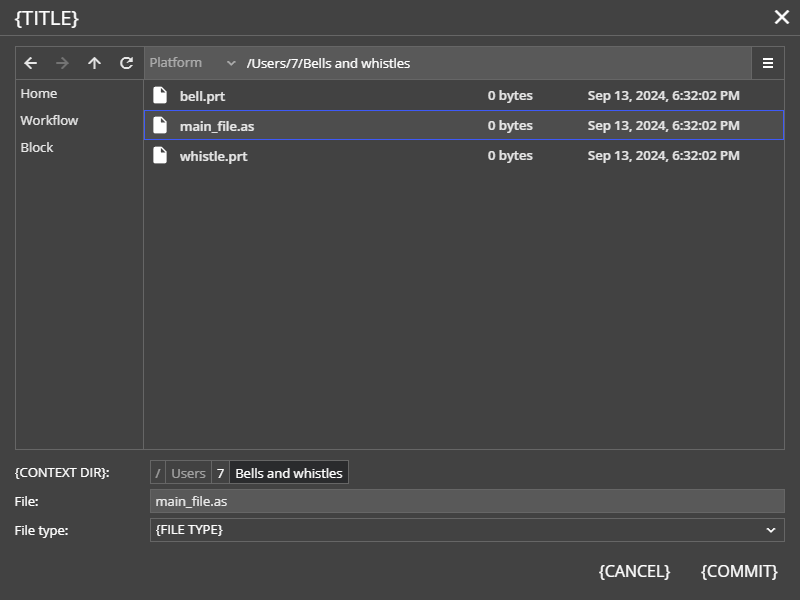Click the root slash breadcrumb
Screen dimensions: 800x600
point(158,473)
